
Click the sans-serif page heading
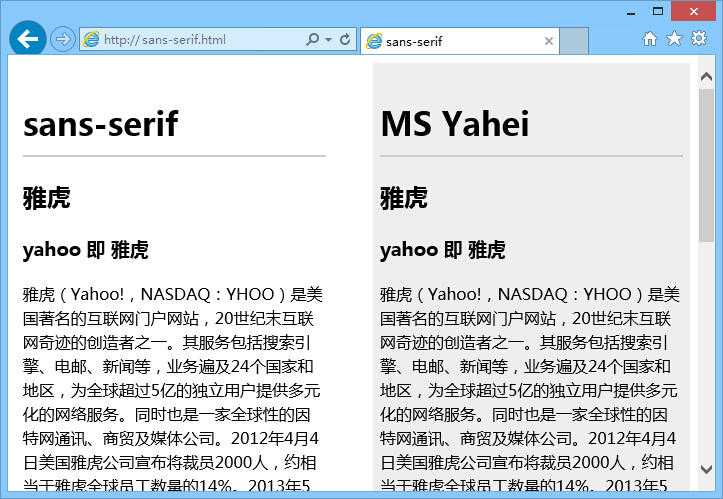tap(101, 124)
